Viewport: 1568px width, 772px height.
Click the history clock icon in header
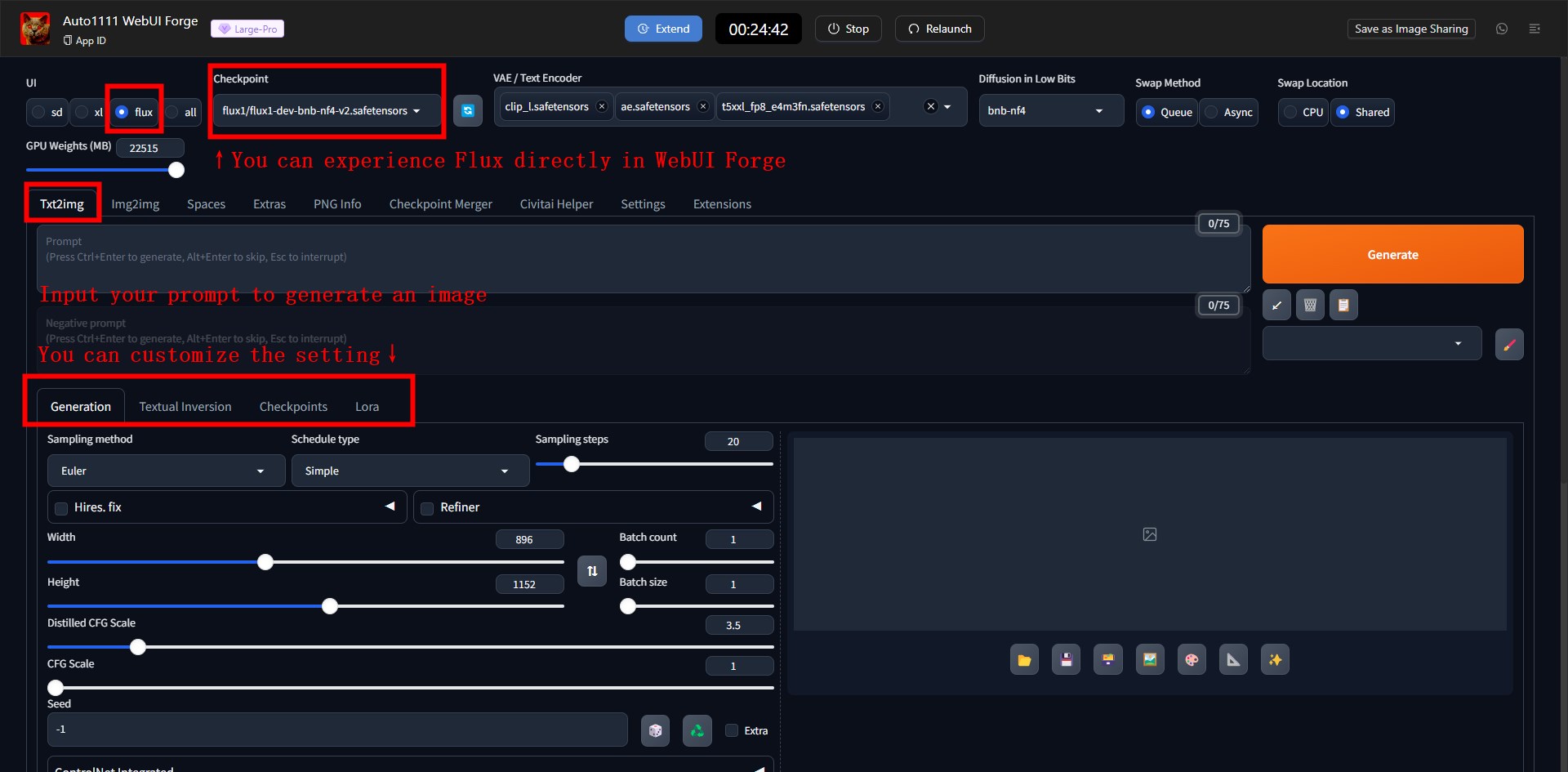coord(1502,29)
